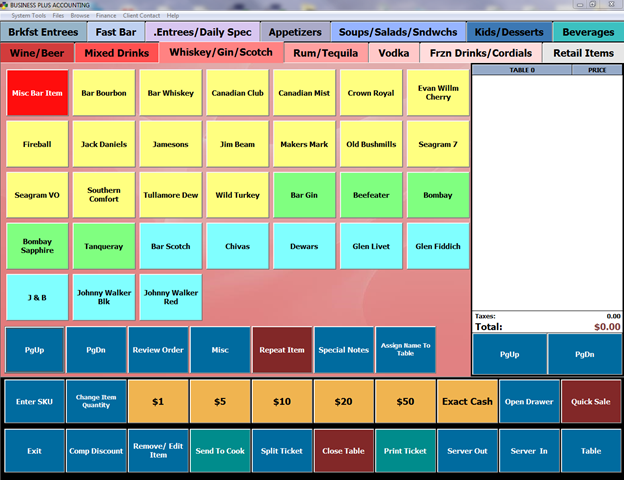The height and width of the screenshot is (480, 624).
Task: Click the Split Ticket button
Action: [x=282, y=451]
